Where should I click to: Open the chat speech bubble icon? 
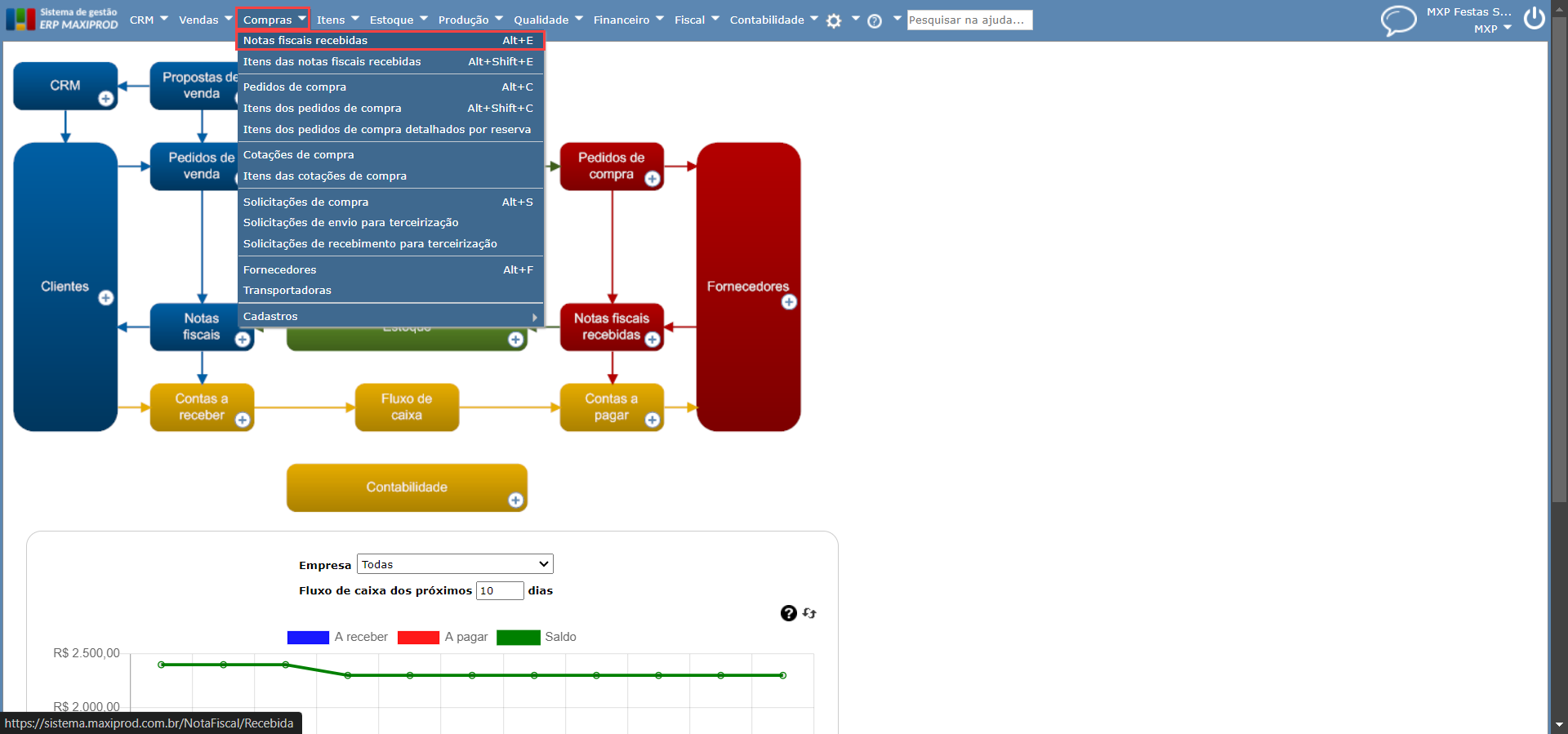pos(1398,20)
